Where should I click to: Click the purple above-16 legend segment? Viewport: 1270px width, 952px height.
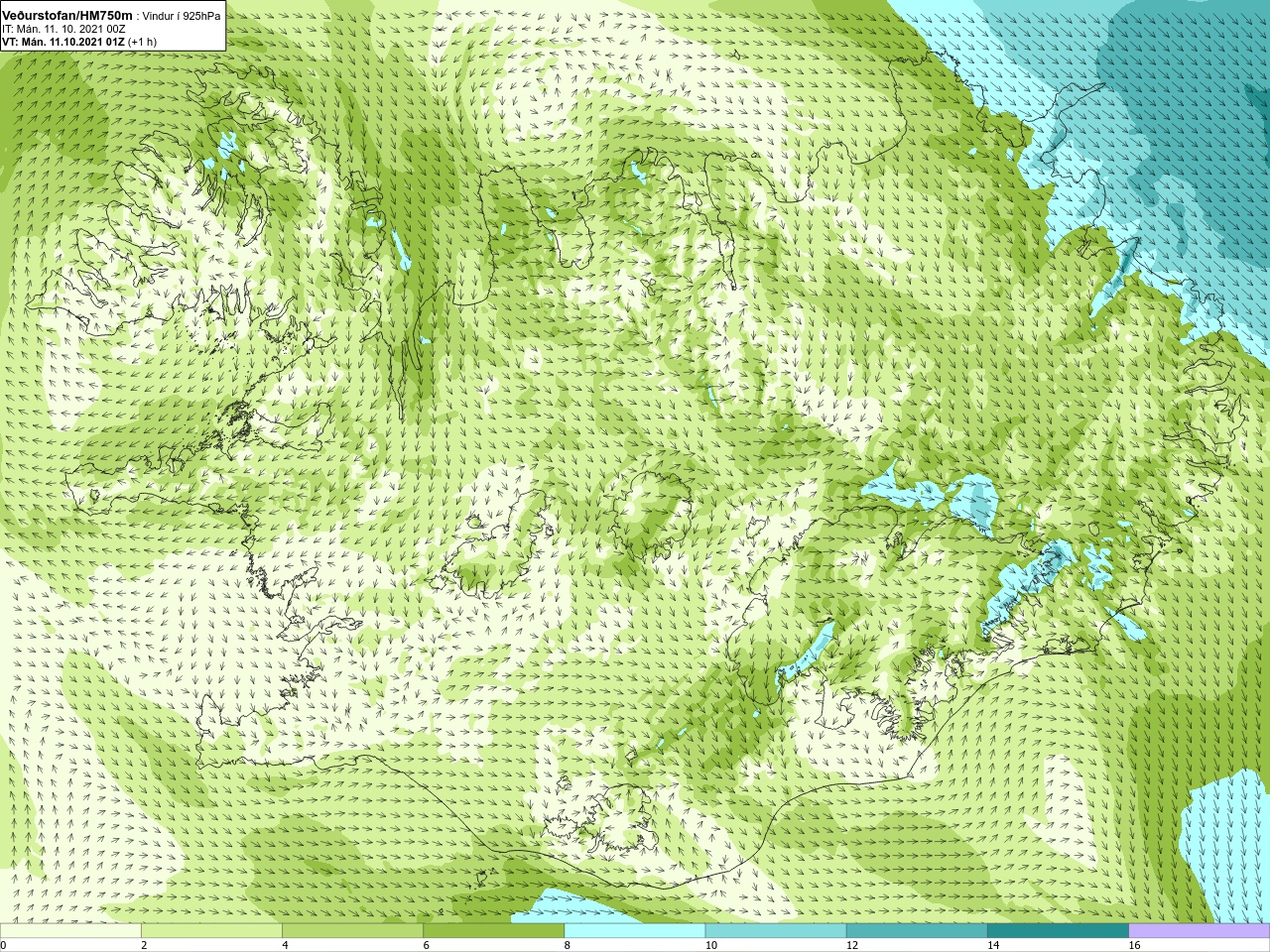1200,931
